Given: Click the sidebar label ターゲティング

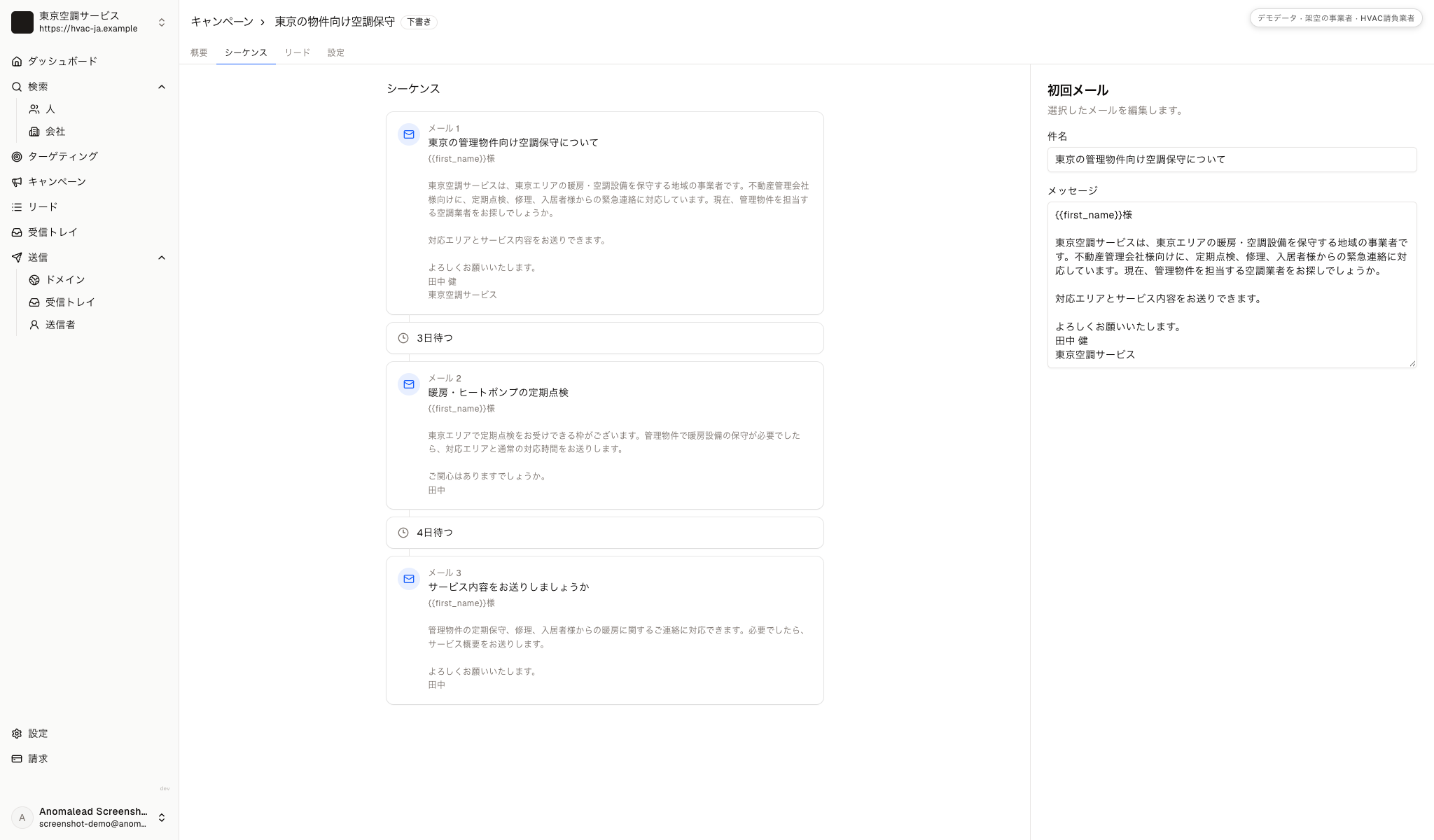Looking at the screenshot, I should click(63, 157).
